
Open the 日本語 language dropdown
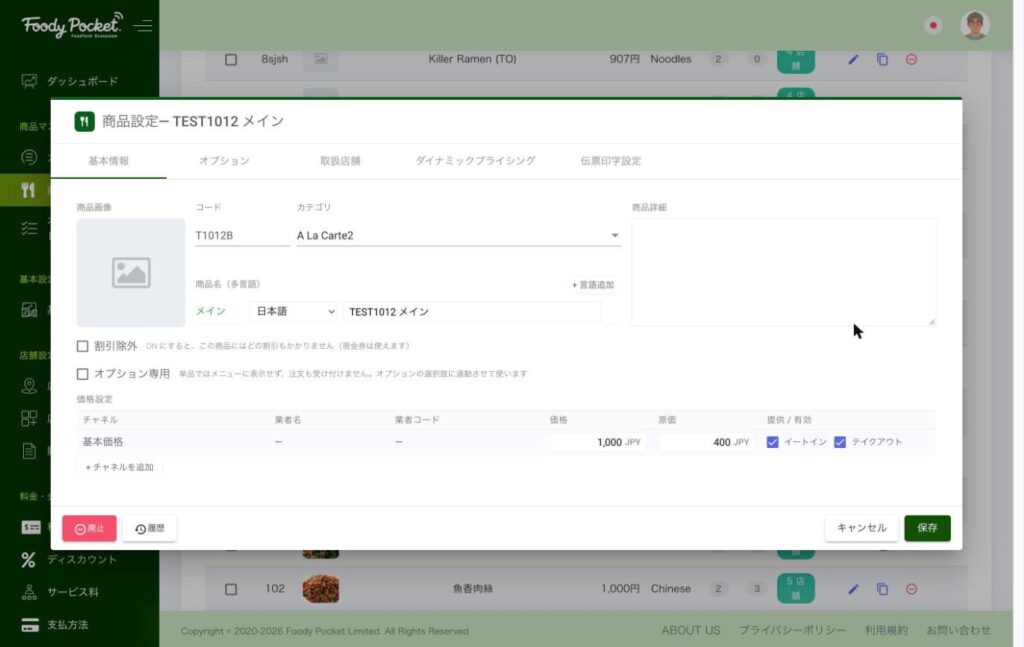coord(294,311)
